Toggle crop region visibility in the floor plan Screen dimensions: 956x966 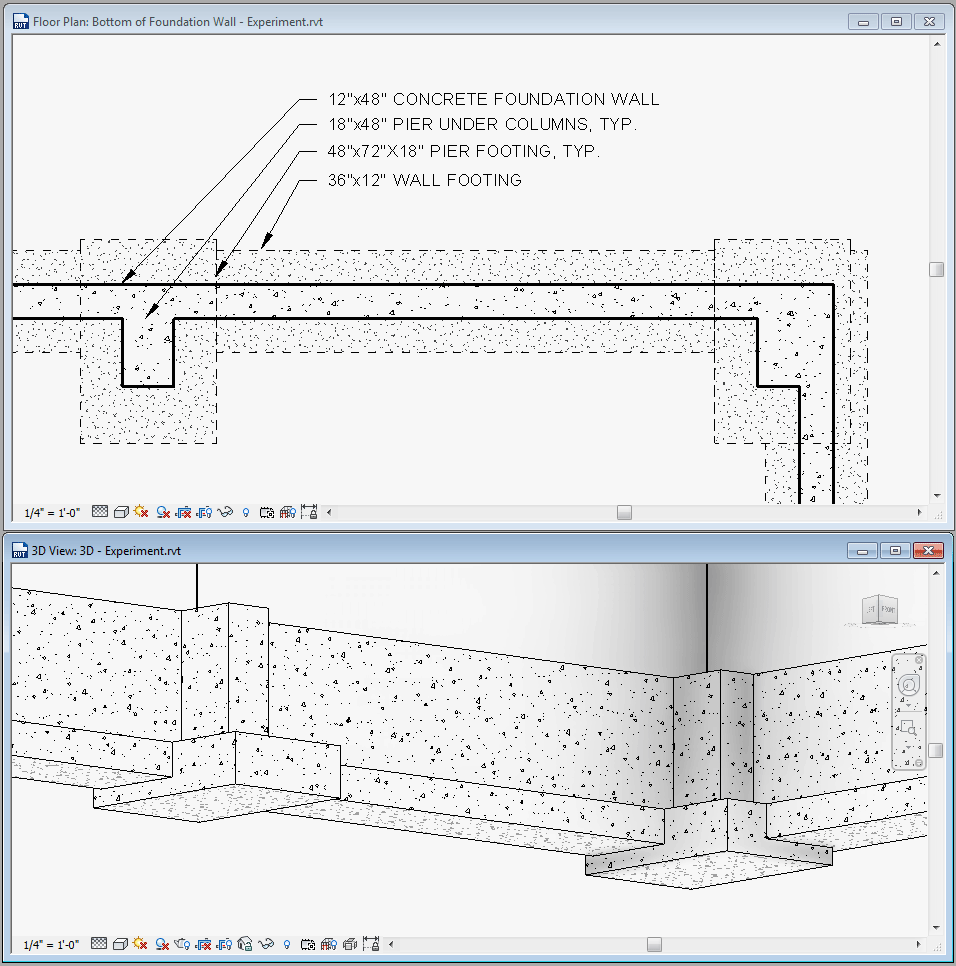click(x=204, y=511)
